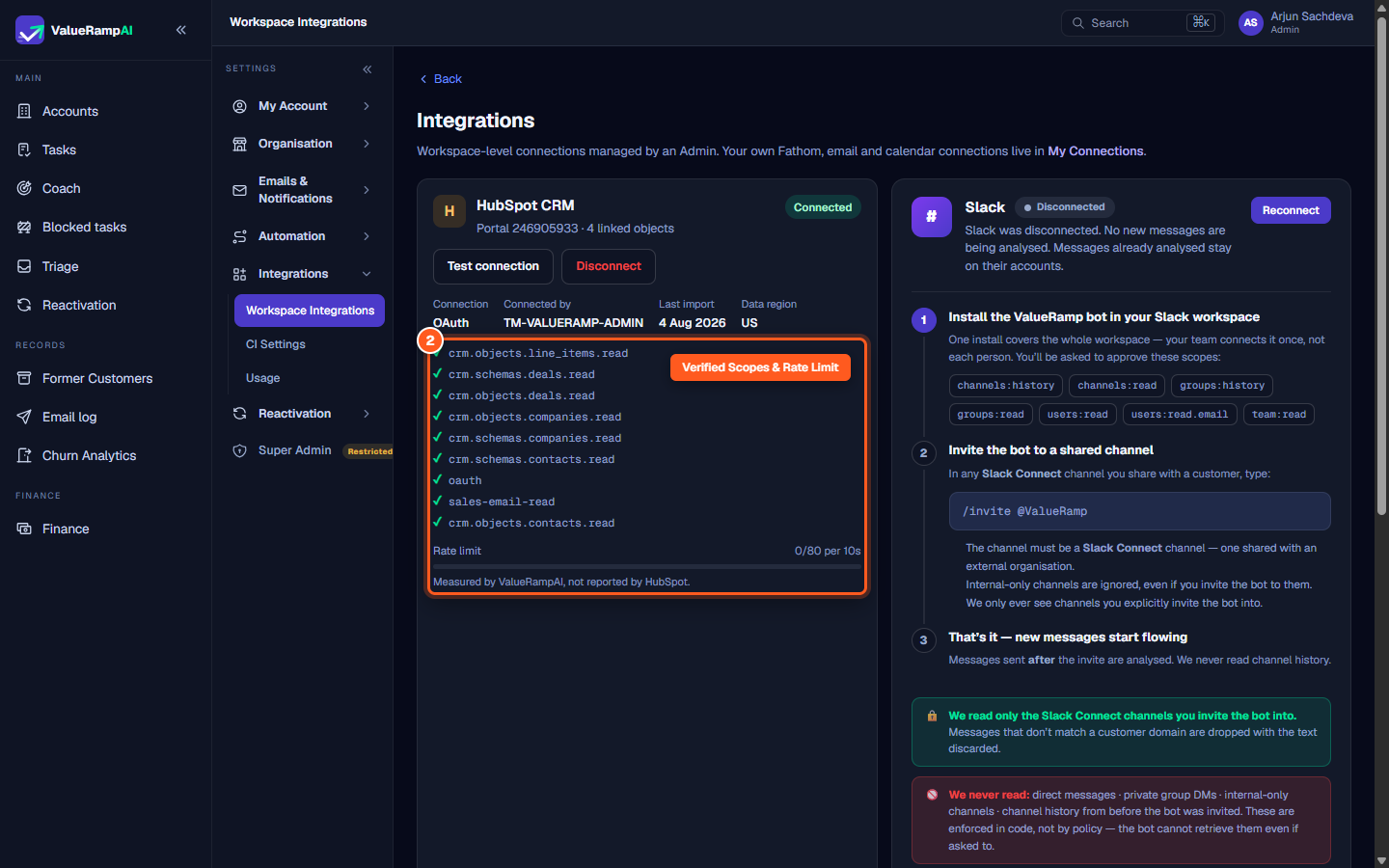Click the /invite @ValueRamp command box

click(1139, 511)
